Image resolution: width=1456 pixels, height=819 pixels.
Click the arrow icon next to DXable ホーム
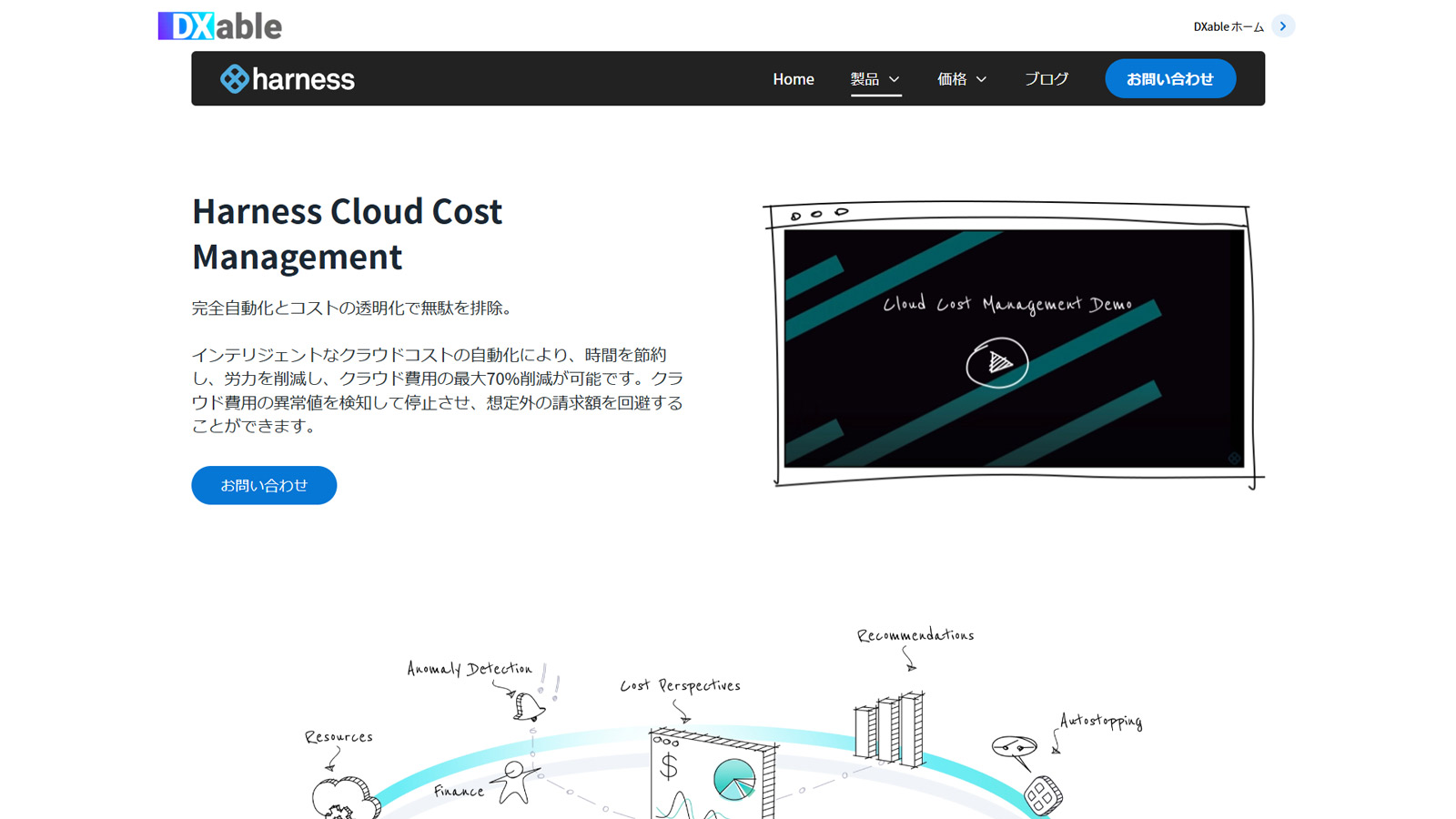point(1283,26)
